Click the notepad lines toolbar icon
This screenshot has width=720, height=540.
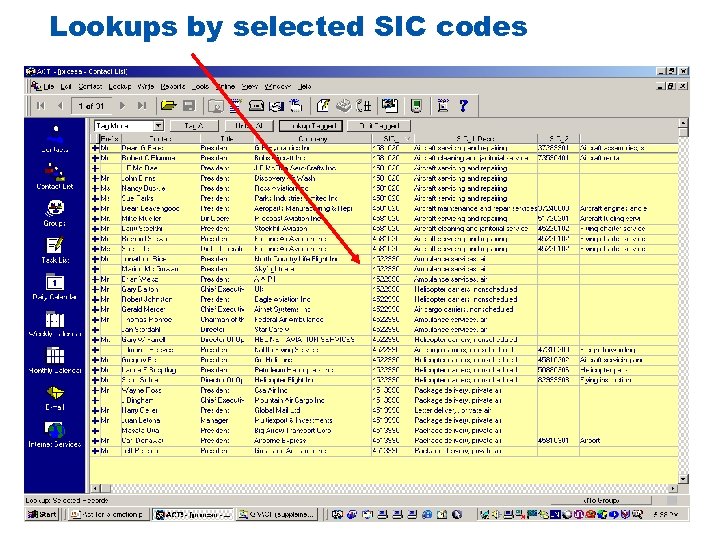[x=235, y=106]
